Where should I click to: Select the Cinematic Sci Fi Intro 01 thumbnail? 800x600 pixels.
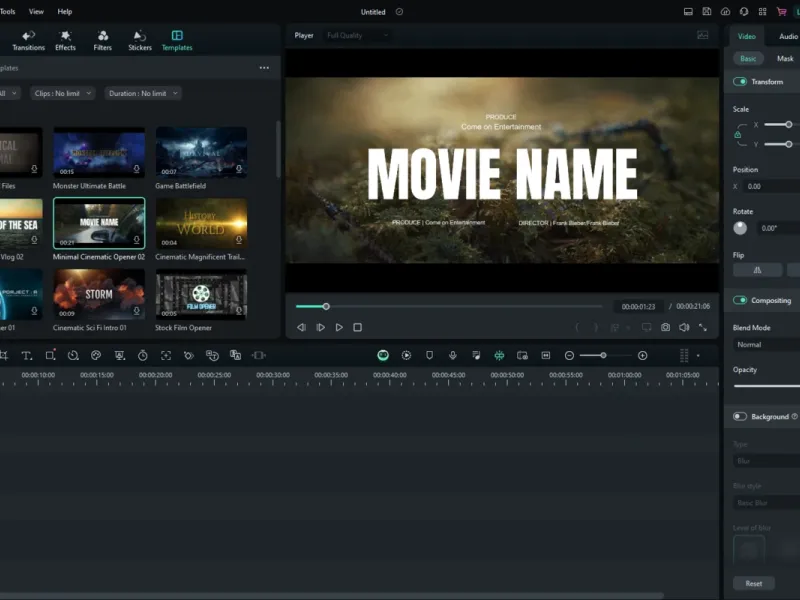[x=99, y=294]
